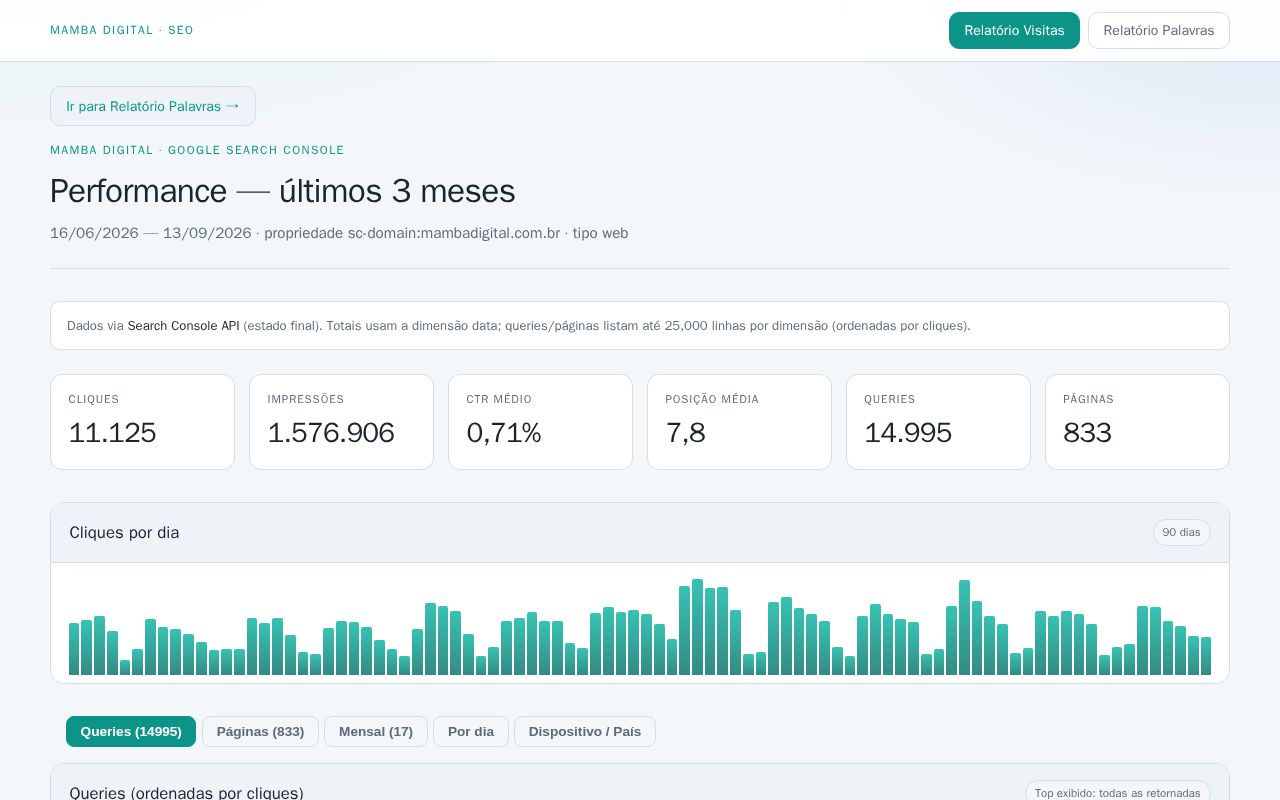Screen dimensions: 1280x800
Task: Click the date range 16/06/2026 — 13/09/2026
Action: (151, 233)
